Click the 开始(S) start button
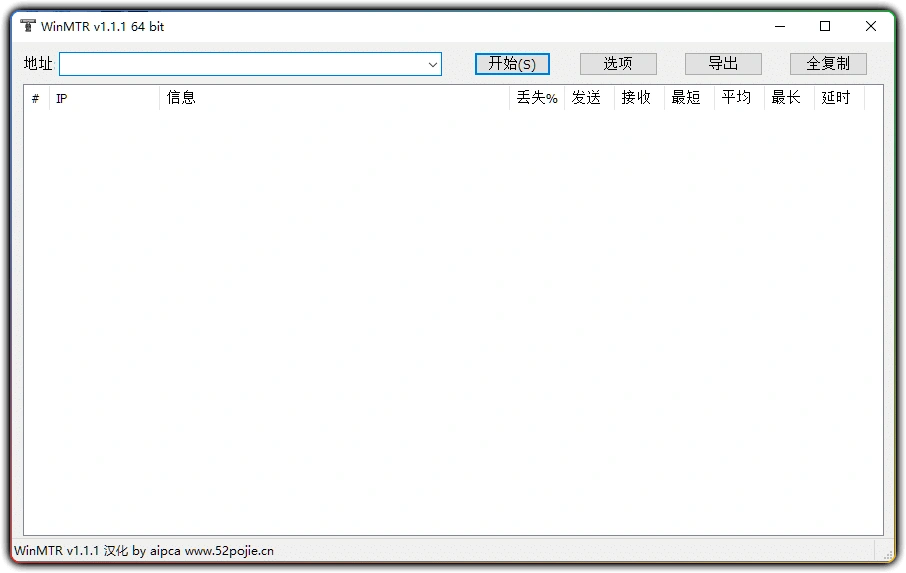 (512, 64)
